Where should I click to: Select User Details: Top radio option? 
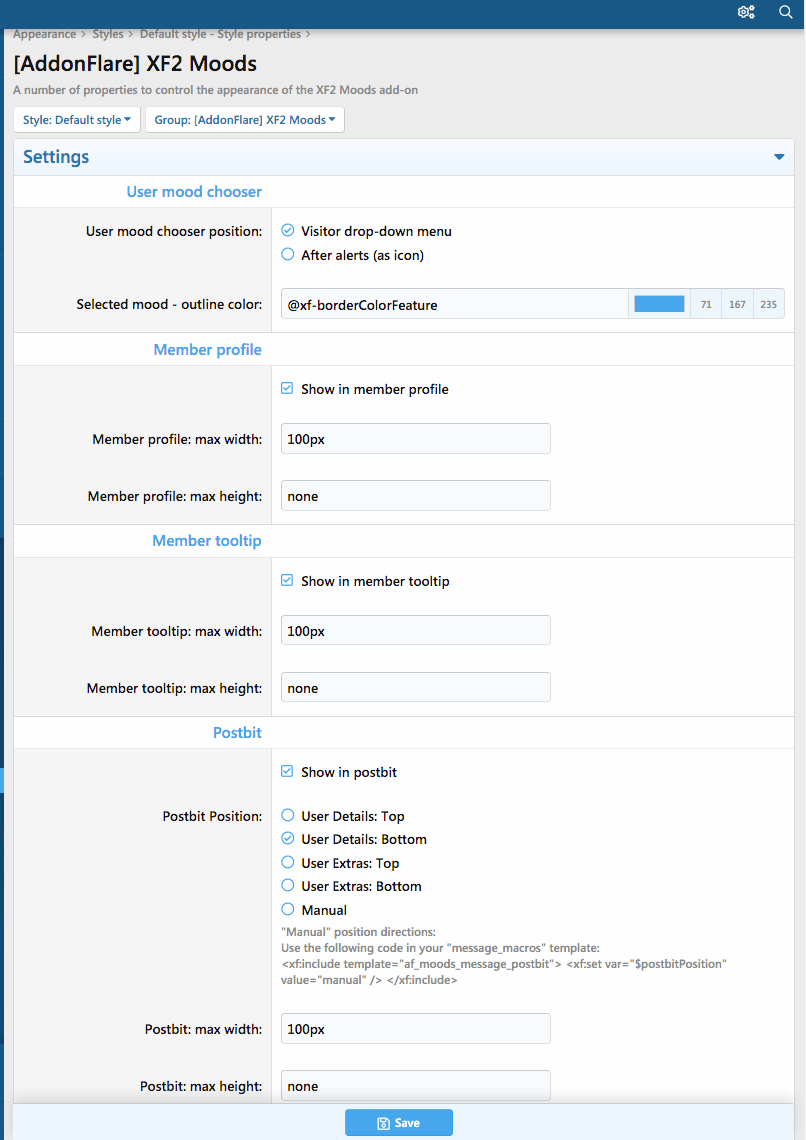pos(288,816)
